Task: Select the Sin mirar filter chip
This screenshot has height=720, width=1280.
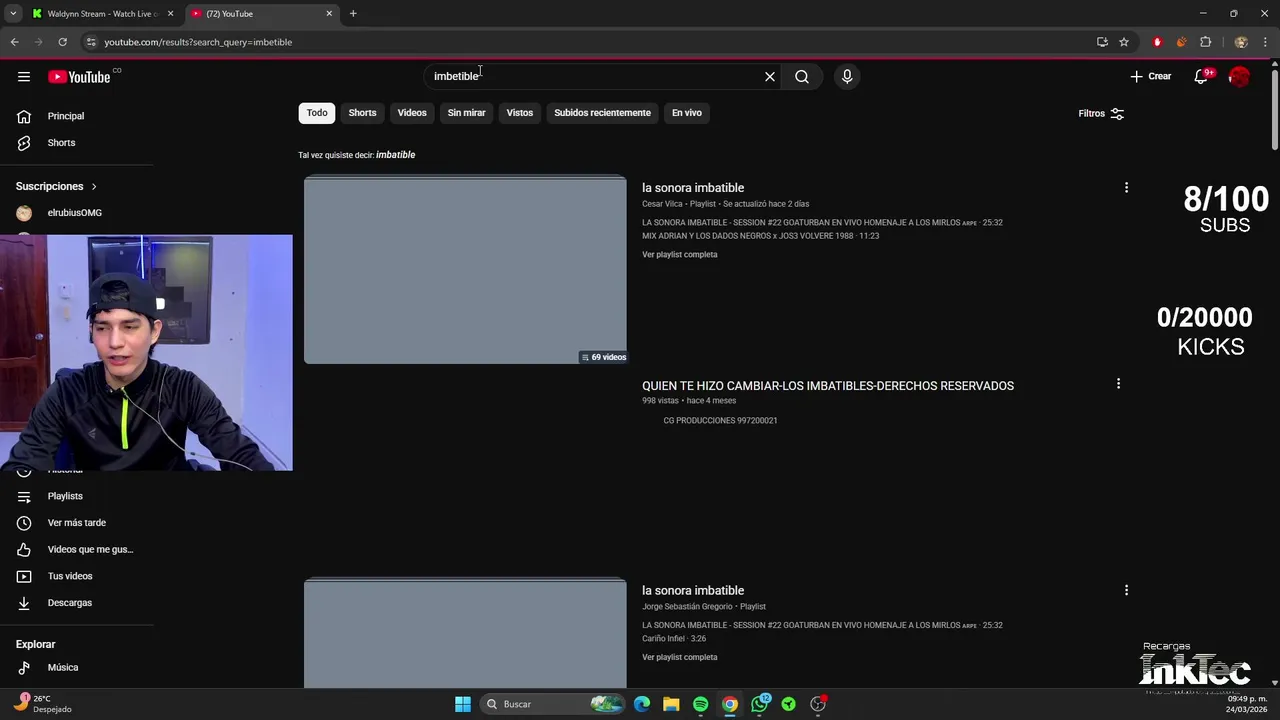Action: pos(466,113)
